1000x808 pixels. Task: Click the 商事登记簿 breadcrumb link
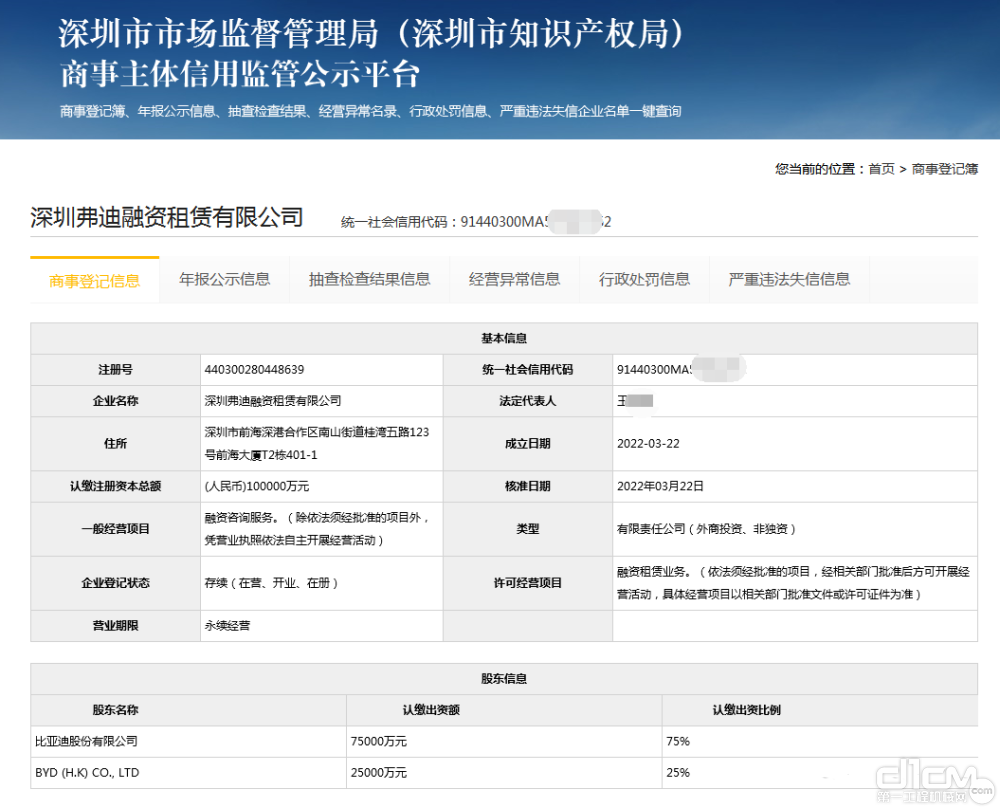tap(945, 169)
